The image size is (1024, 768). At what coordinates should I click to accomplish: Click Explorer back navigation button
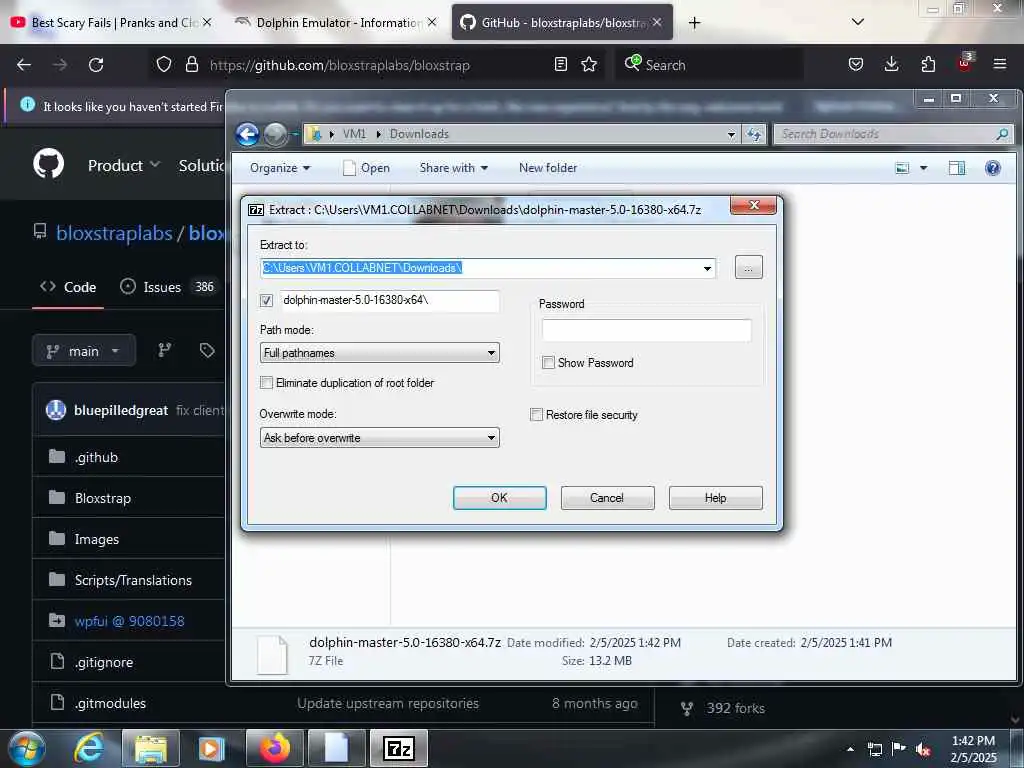[248, 135]
